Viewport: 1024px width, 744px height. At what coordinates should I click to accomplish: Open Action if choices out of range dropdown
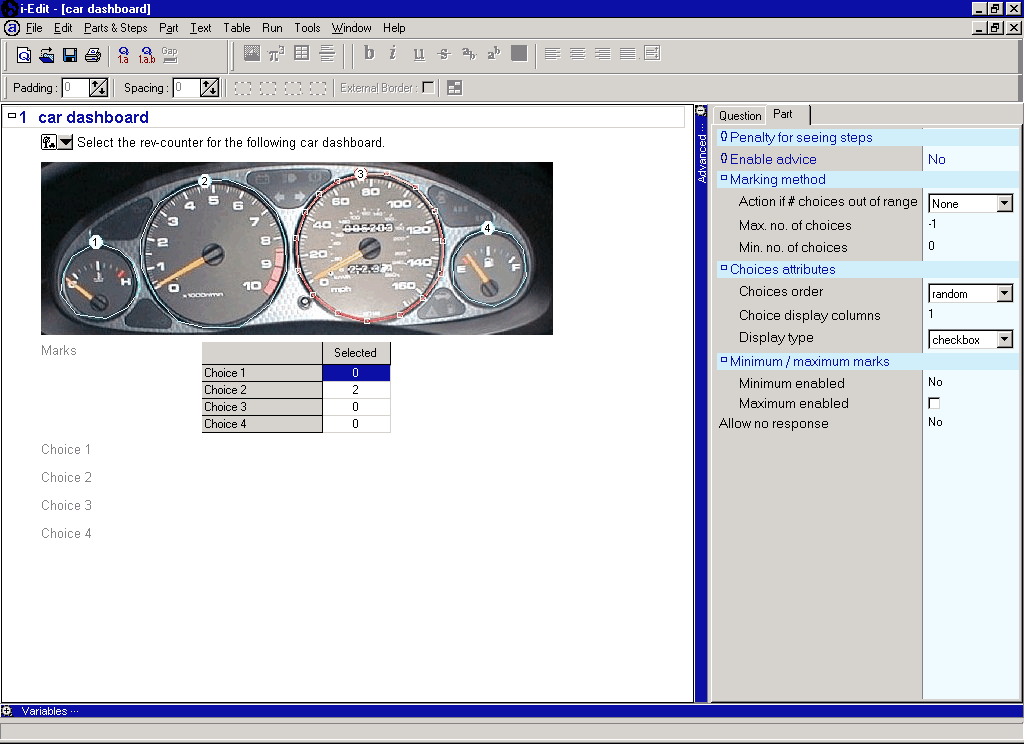[x=1004, y=204]
